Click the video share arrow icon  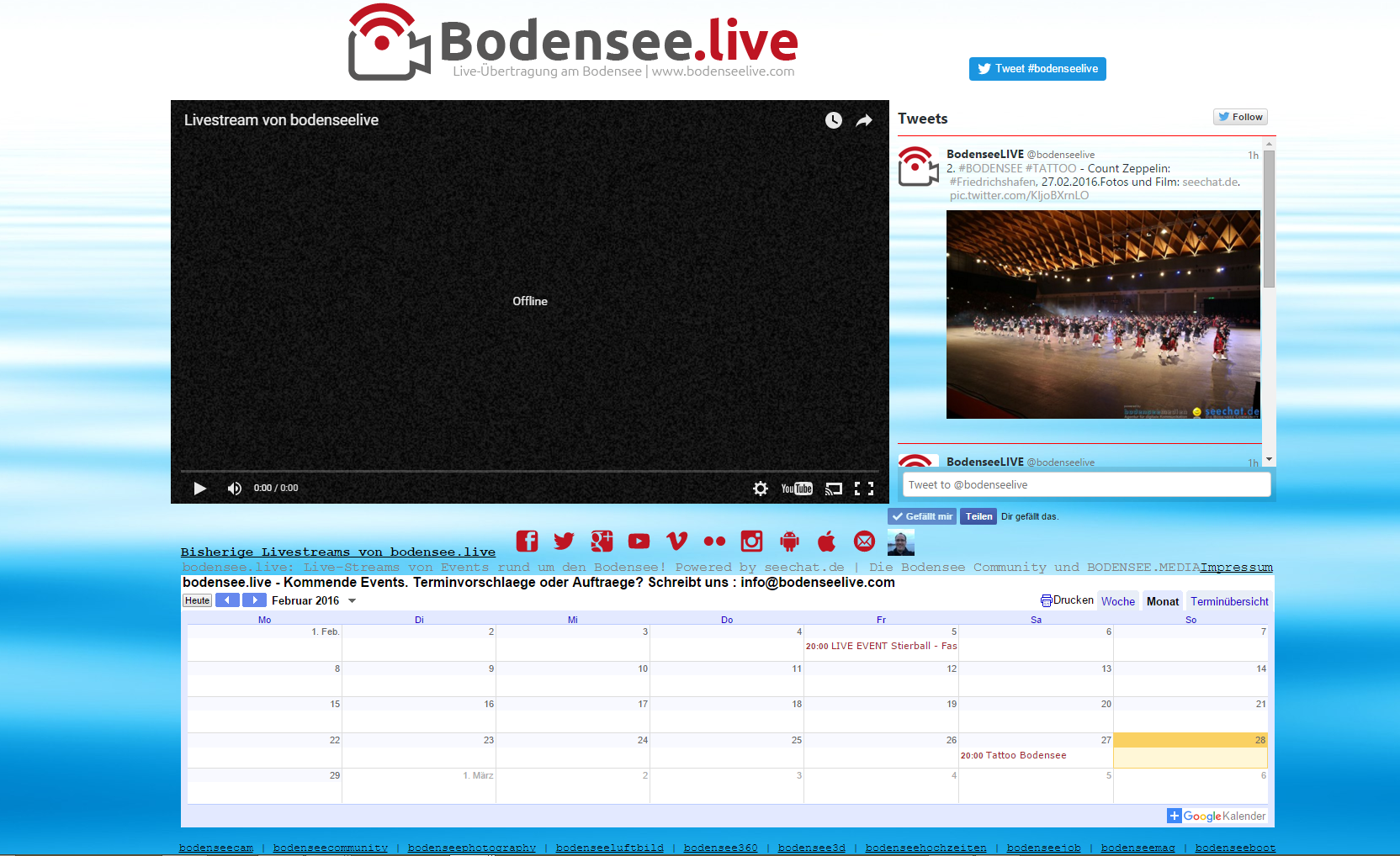[x=864, y=120]
